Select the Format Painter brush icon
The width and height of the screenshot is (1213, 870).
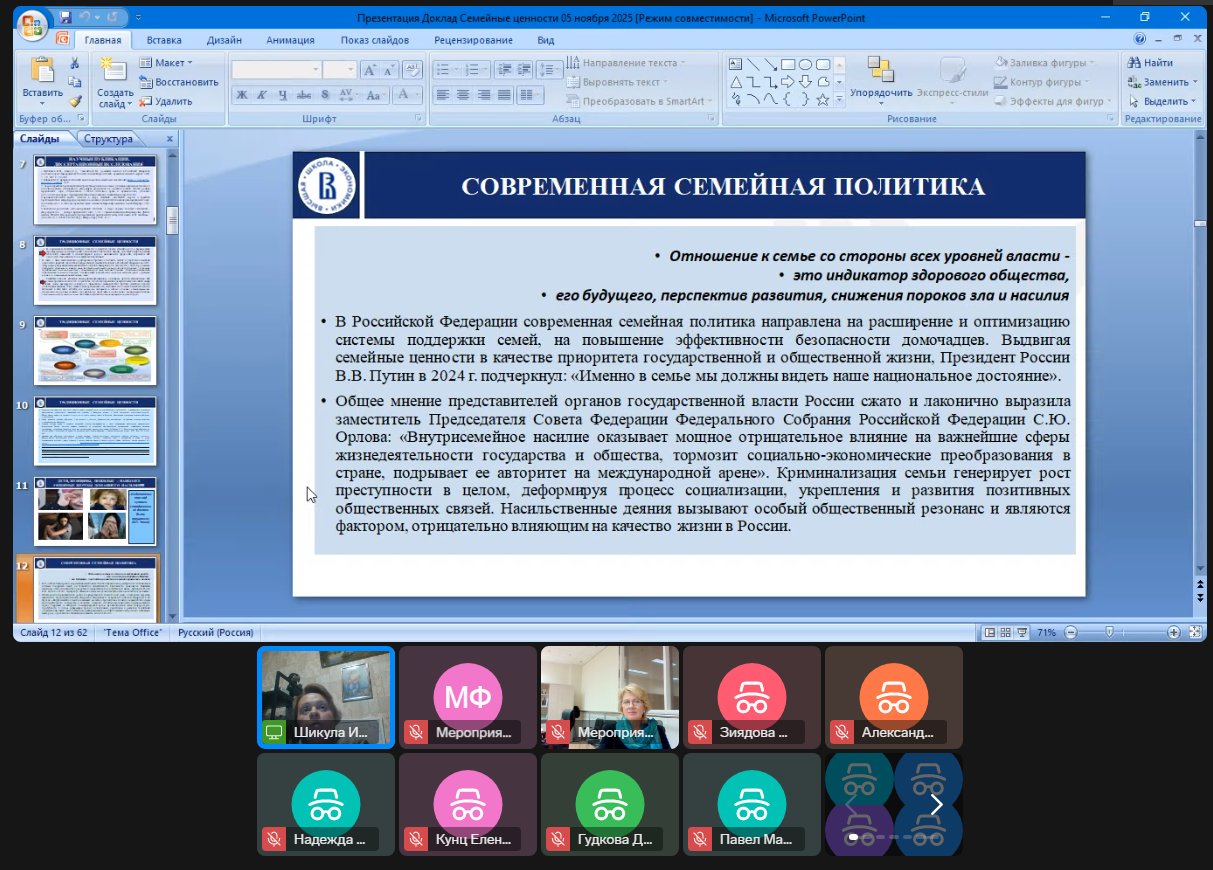point(75,101)
